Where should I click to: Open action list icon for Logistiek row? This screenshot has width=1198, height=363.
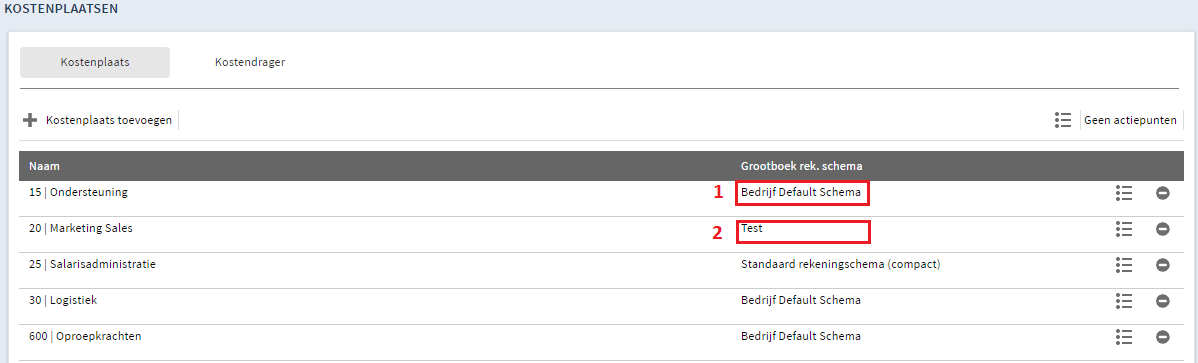click(1123, 300)
